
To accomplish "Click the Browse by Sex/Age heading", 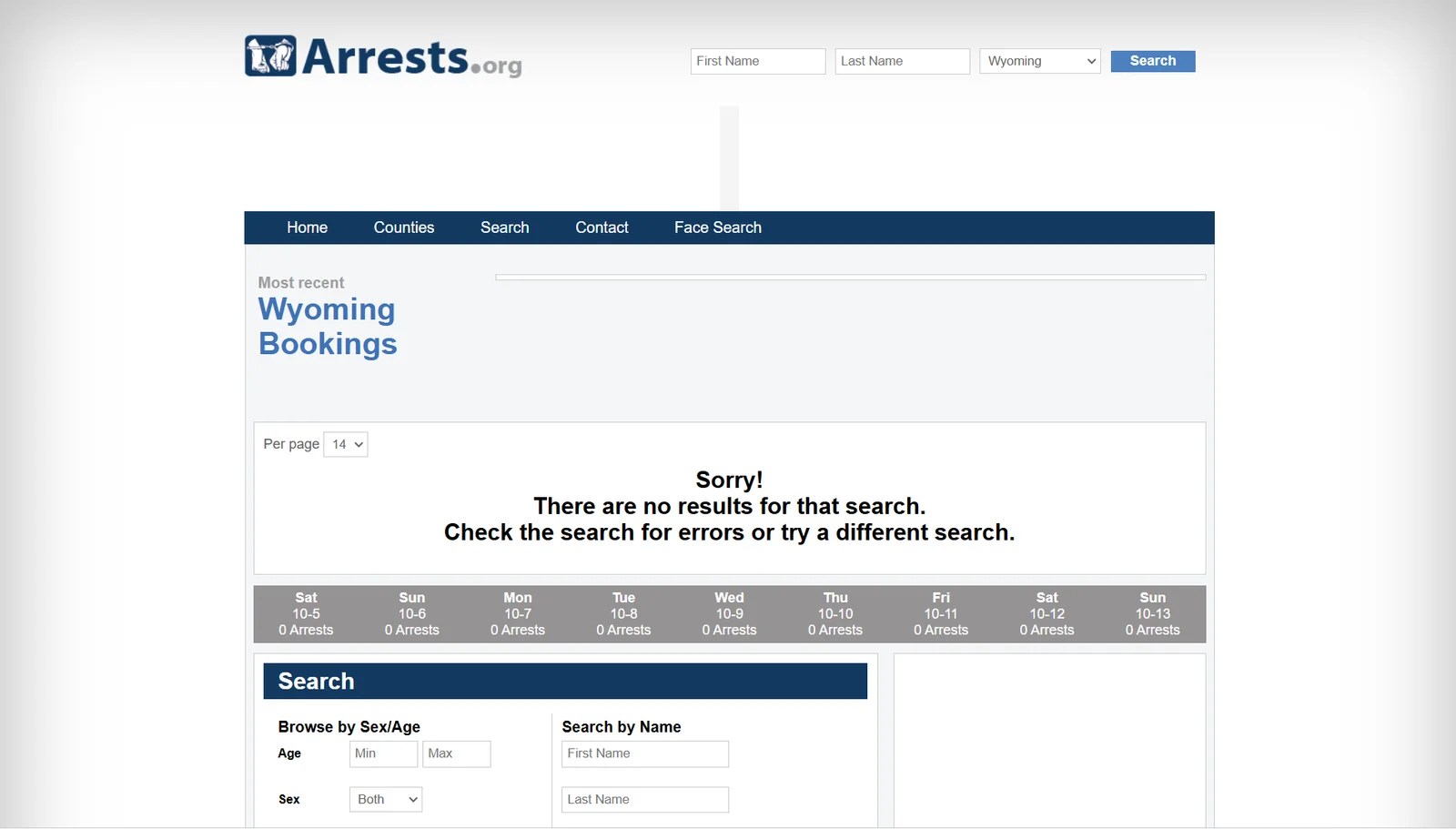I will (349, 727).
